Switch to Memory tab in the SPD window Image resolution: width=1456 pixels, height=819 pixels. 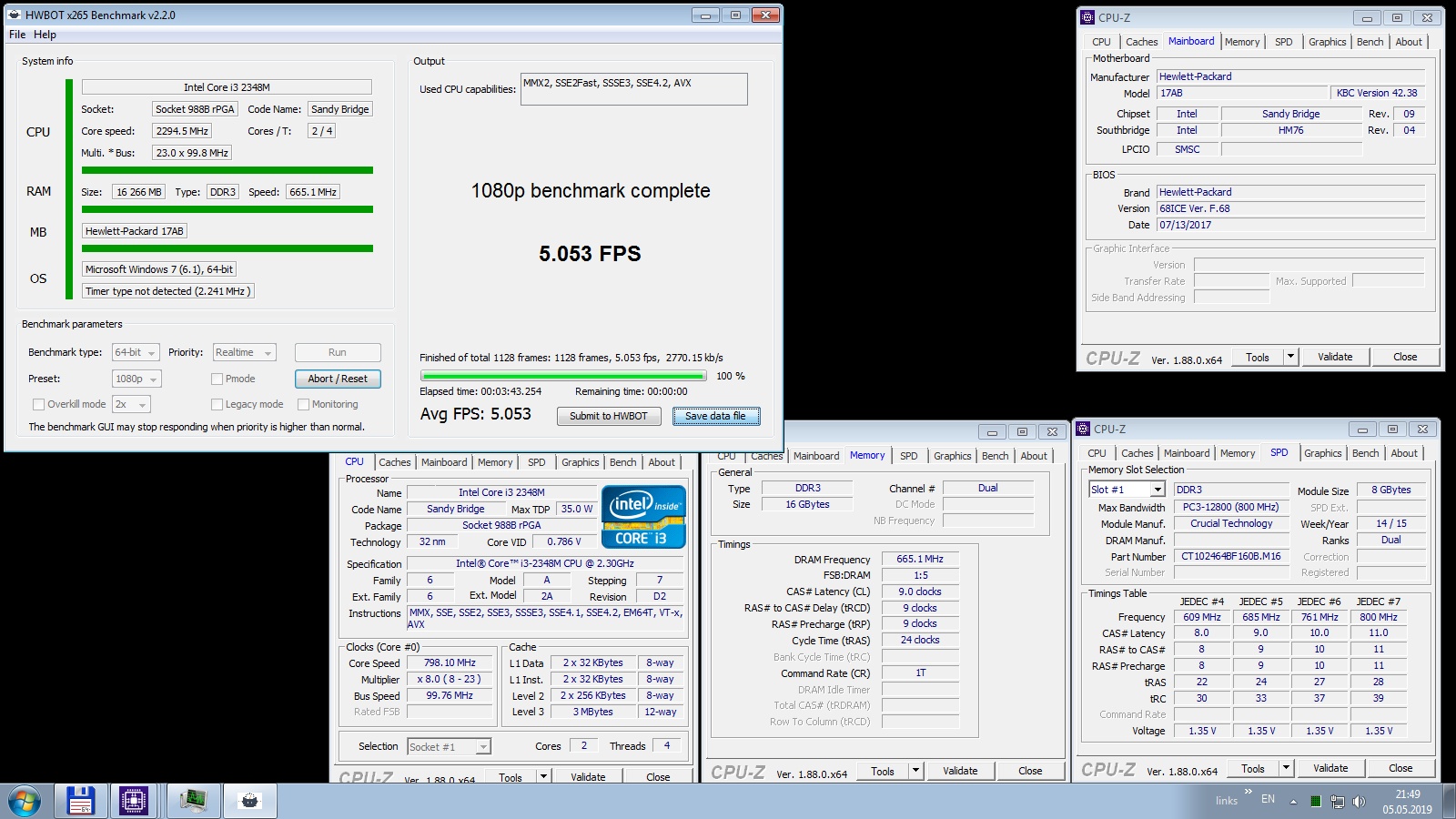click(x=1237, y=453)
